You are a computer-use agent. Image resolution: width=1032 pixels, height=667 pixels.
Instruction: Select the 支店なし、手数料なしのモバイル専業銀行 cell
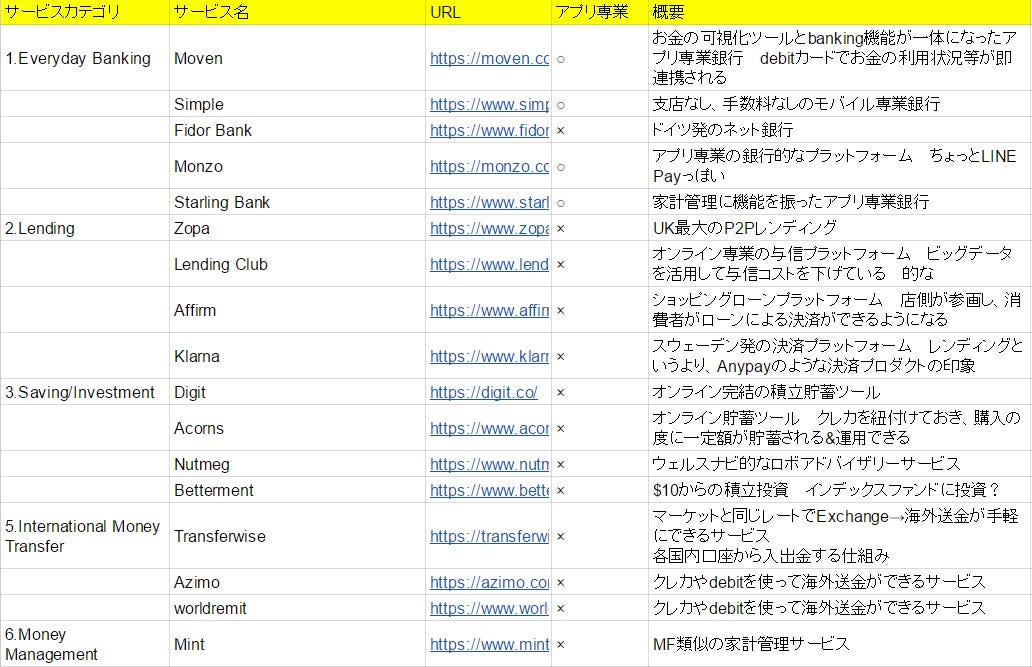(x=840, y=104)
